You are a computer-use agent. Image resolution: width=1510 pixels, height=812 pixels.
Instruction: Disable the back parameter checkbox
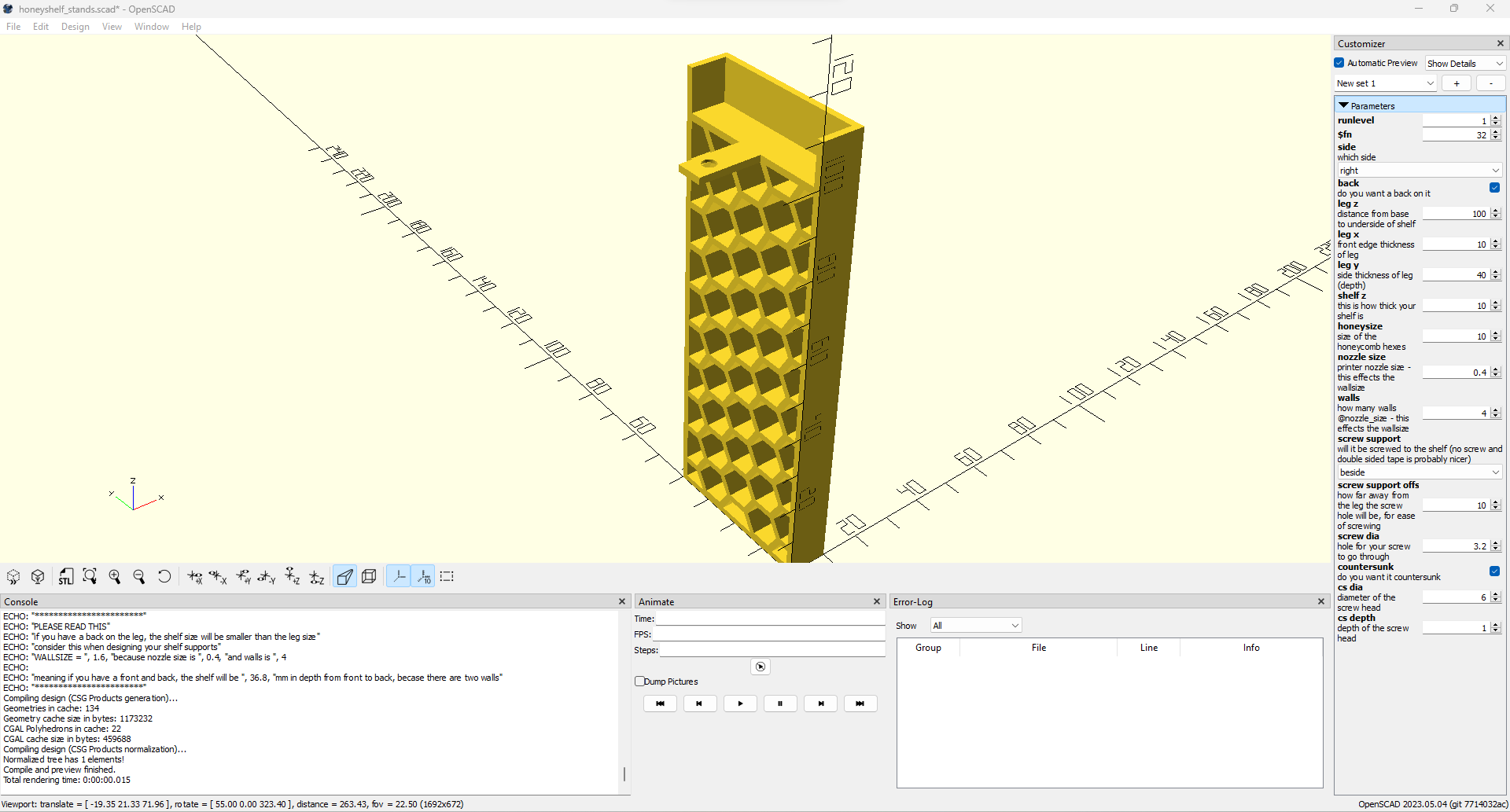click(x=1494, y=188)
